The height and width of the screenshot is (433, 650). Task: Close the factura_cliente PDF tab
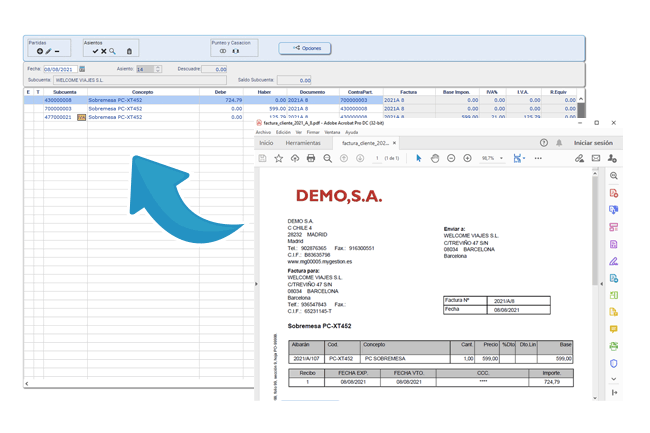(395, 143)
